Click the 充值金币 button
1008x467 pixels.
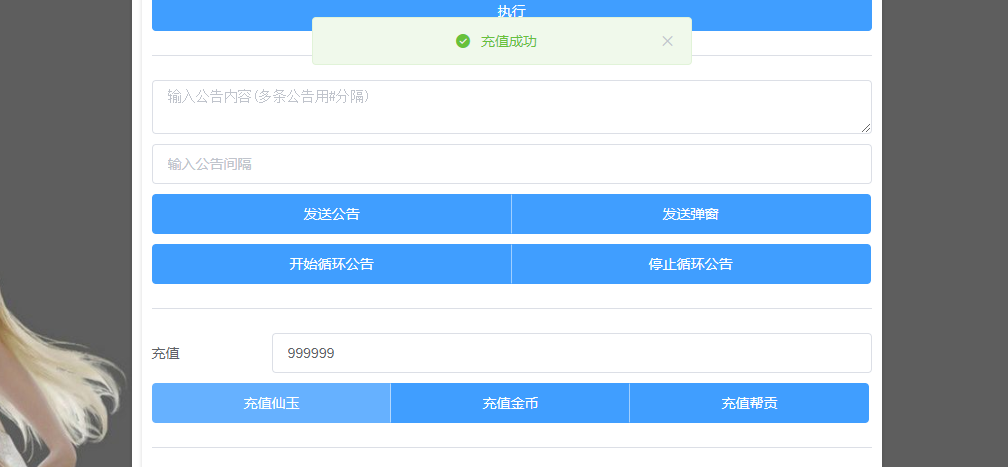pos(510,403)
